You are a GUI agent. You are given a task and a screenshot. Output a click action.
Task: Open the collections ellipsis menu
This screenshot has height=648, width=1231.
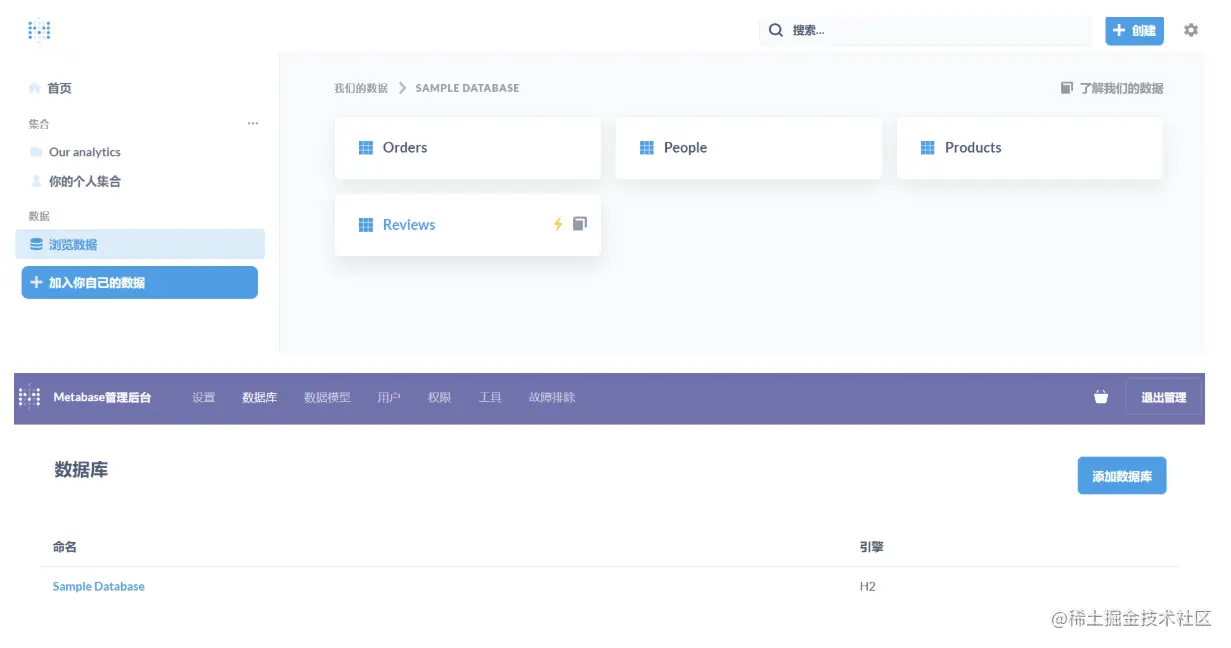pyautogui.click(x=253, y=123)
